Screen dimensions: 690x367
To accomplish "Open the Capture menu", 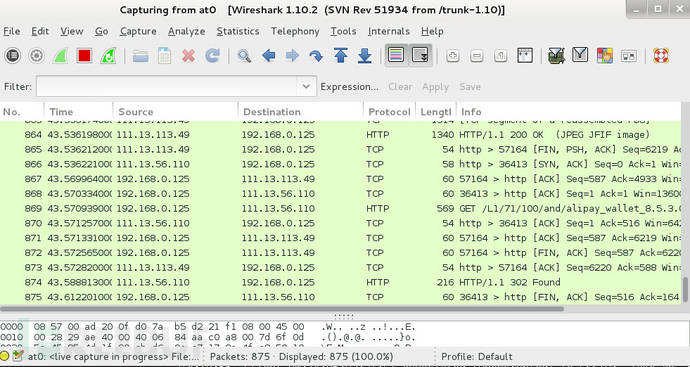I will pyautogui.click(x=138, y=31).
